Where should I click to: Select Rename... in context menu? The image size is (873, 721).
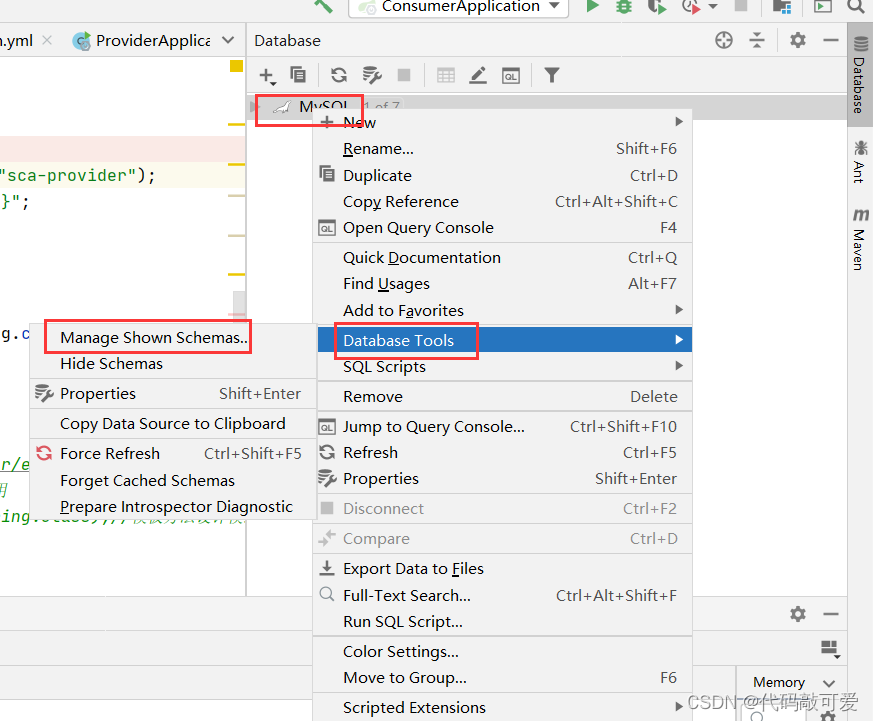(x=504, y=149)
